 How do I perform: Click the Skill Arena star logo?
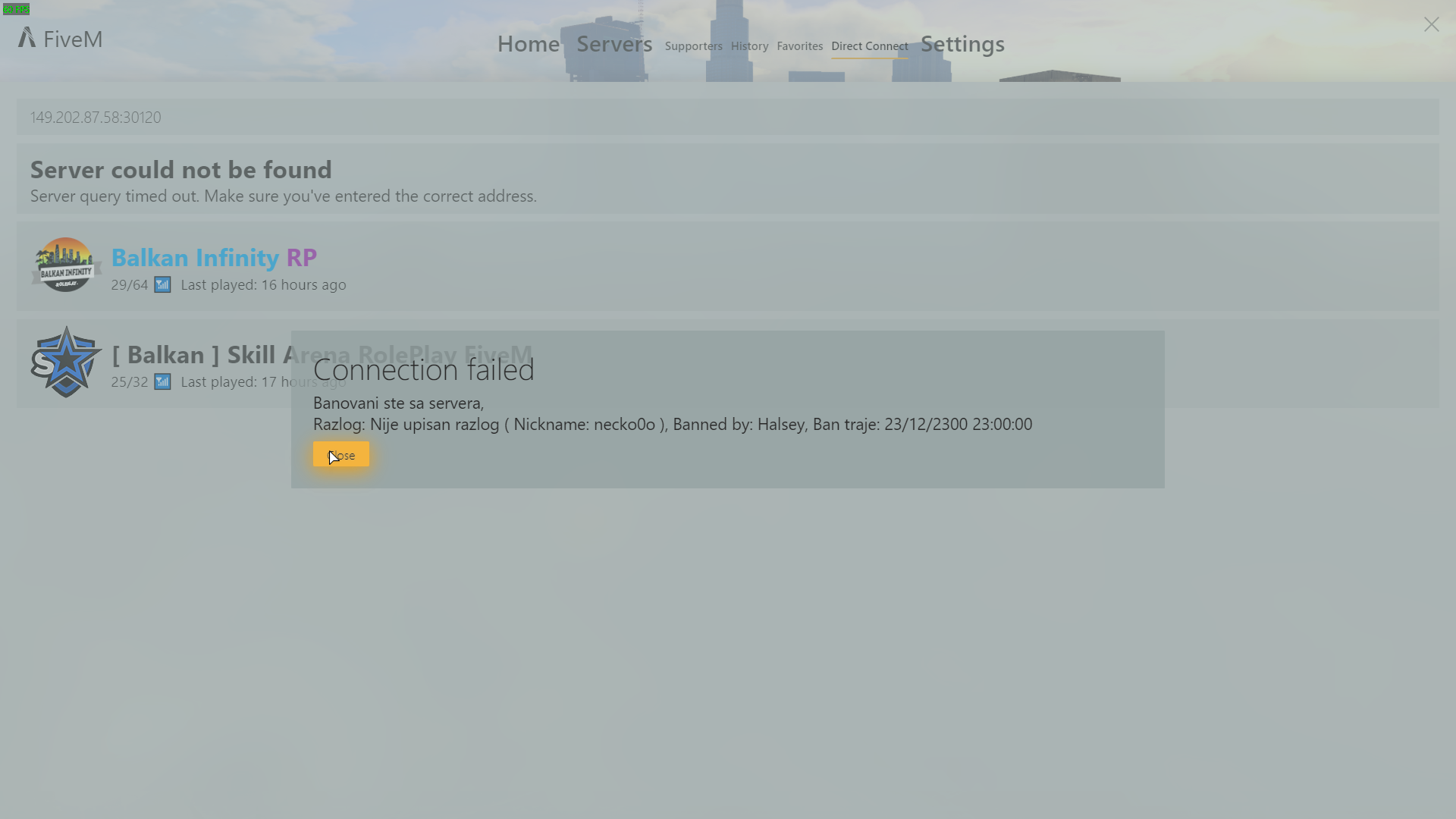point(66,362)
